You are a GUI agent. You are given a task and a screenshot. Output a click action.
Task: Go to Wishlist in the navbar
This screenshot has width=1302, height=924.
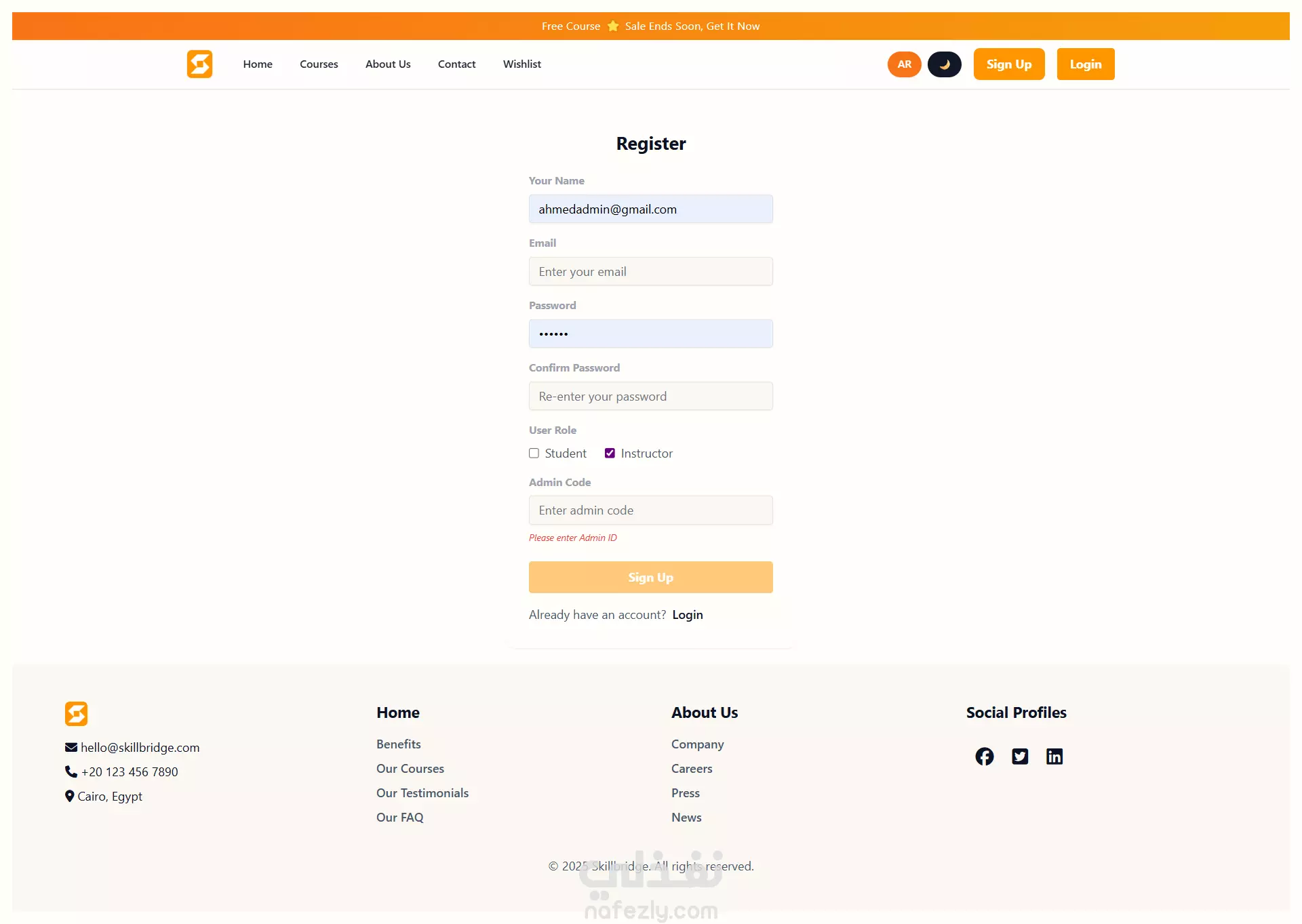click(521, 64)
